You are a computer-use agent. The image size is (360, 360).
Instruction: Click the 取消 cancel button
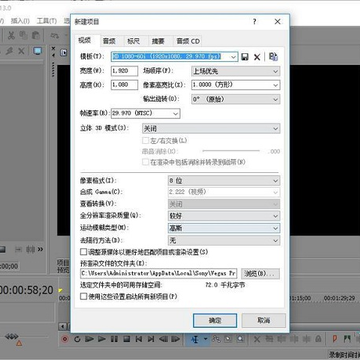(264, 320)
